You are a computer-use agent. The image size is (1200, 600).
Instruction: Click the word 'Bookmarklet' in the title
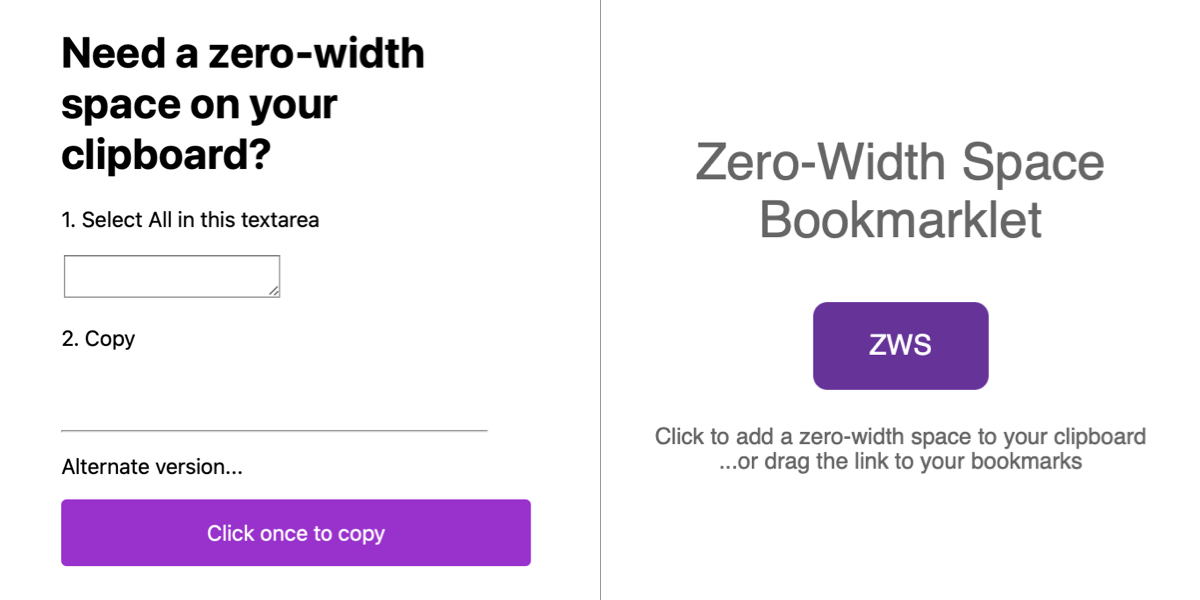click(x=901, y=220)
